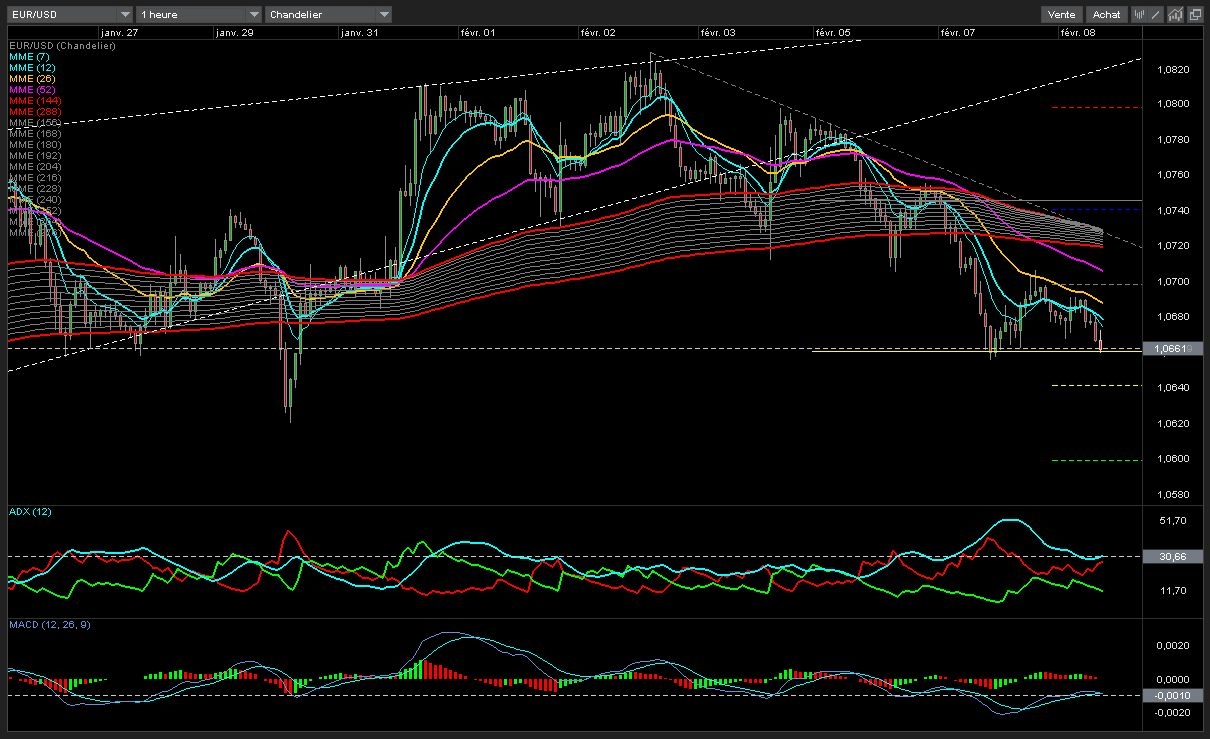Open the chart studies icon

tap(1175, 14)
